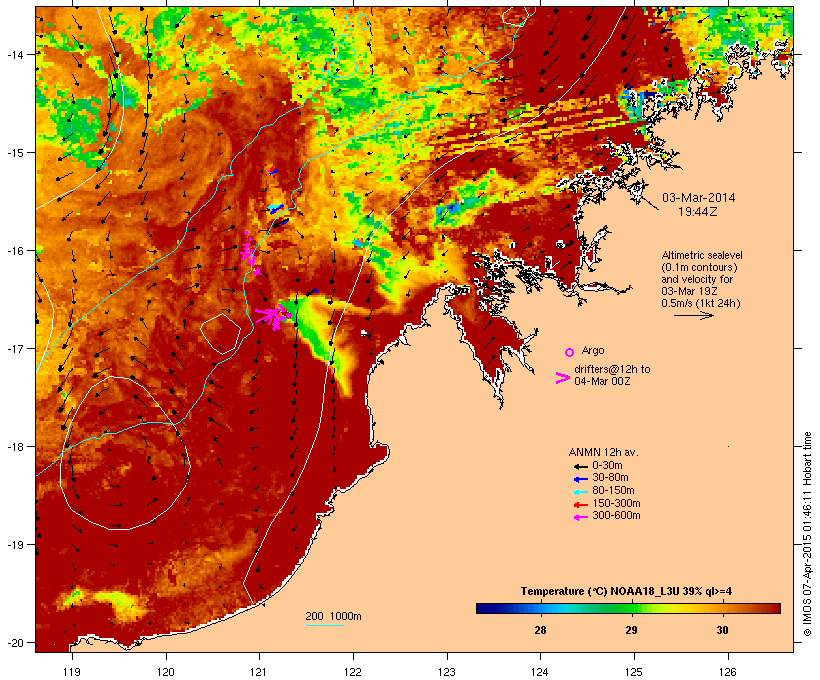Click the longitude label 124

pyautogui.click(x=540, y=672)
